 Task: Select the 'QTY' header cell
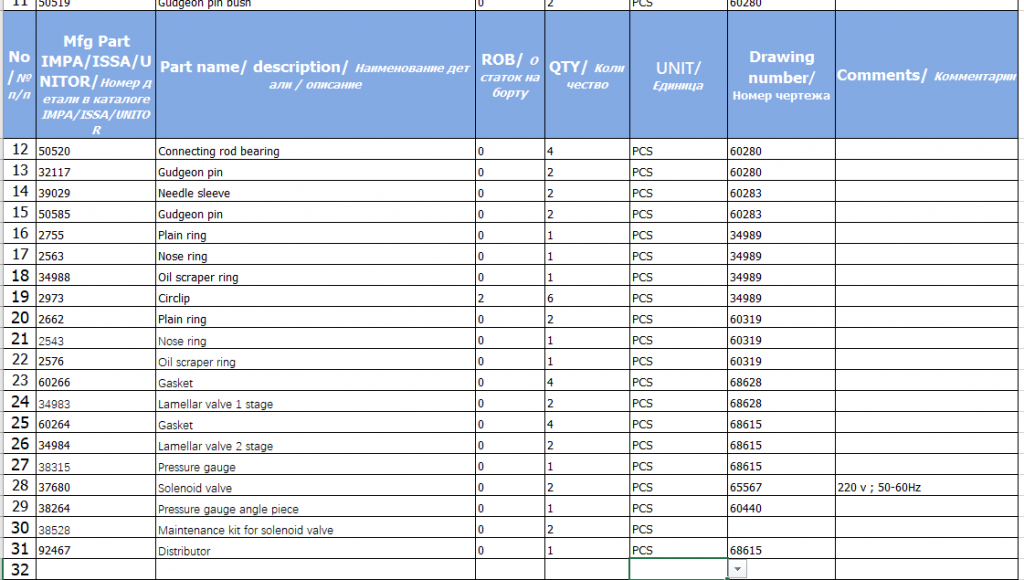587,75
